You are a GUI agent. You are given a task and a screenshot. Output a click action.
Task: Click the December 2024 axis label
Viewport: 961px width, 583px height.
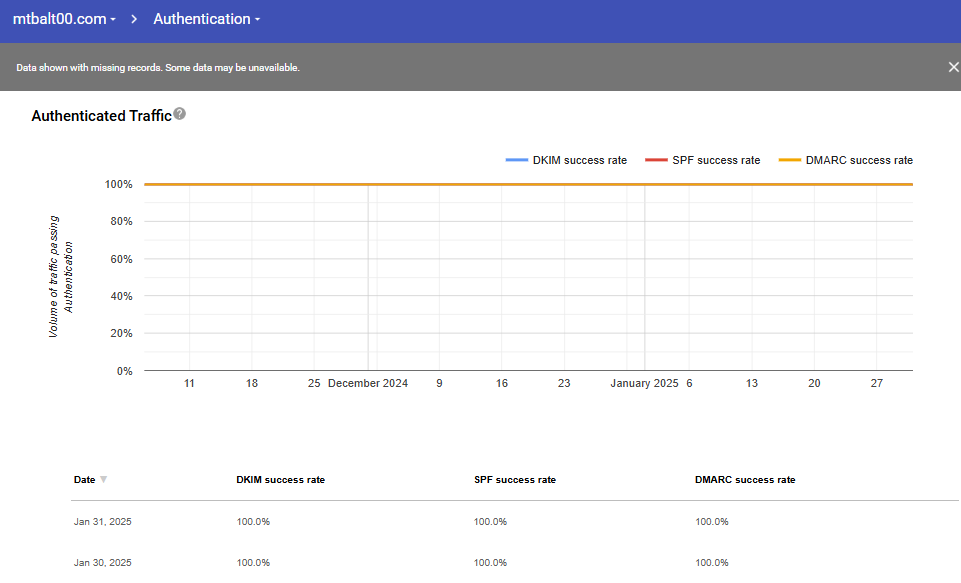(x=367, y=383)
